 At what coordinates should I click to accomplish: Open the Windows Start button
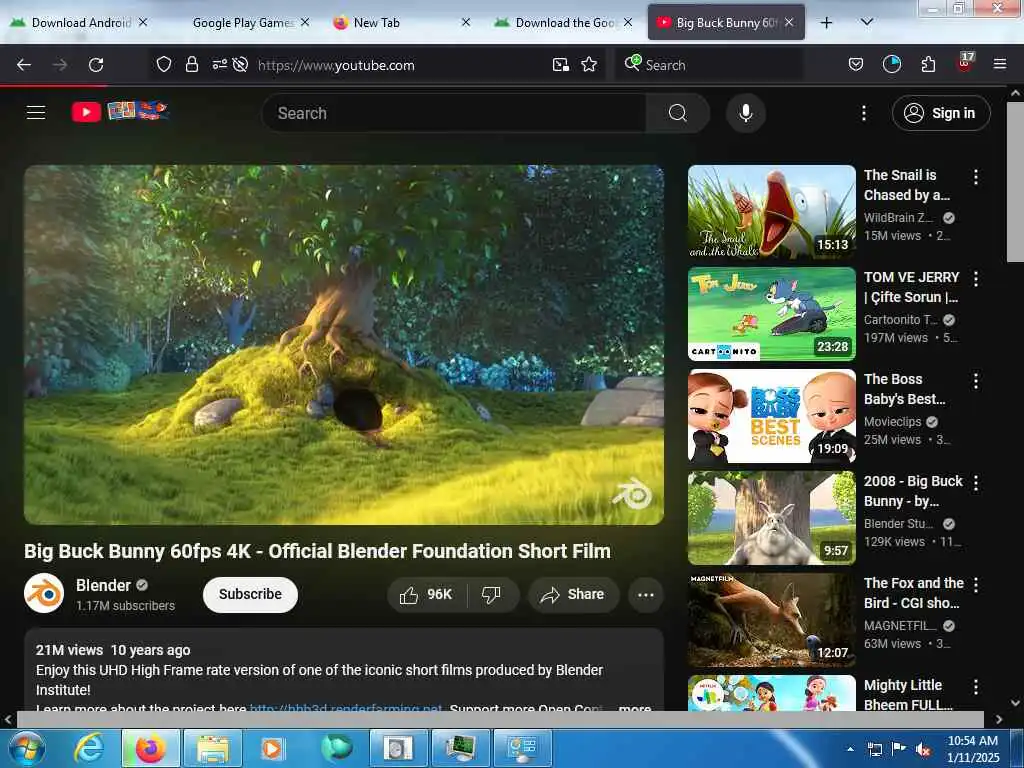pos(26,748)
